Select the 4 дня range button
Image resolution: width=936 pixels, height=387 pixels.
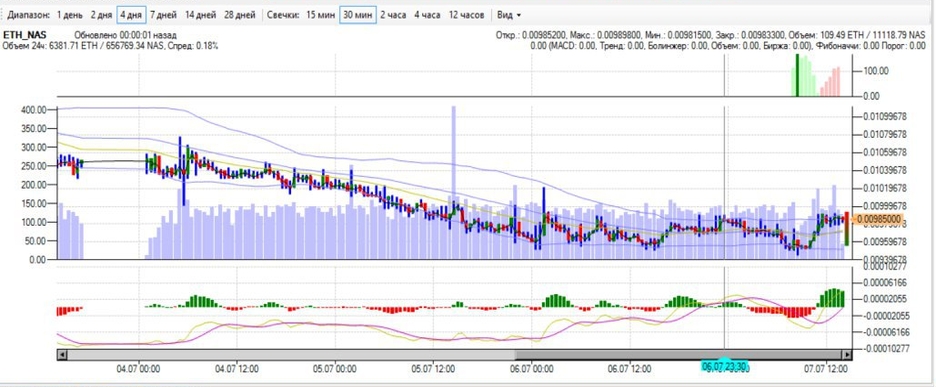pos(131,15)
